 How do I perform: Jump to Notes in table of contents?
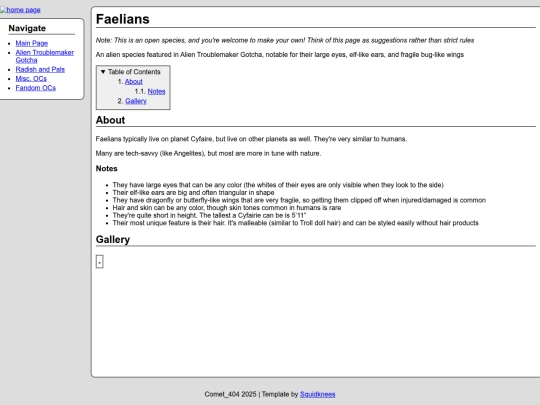point(156,91)
